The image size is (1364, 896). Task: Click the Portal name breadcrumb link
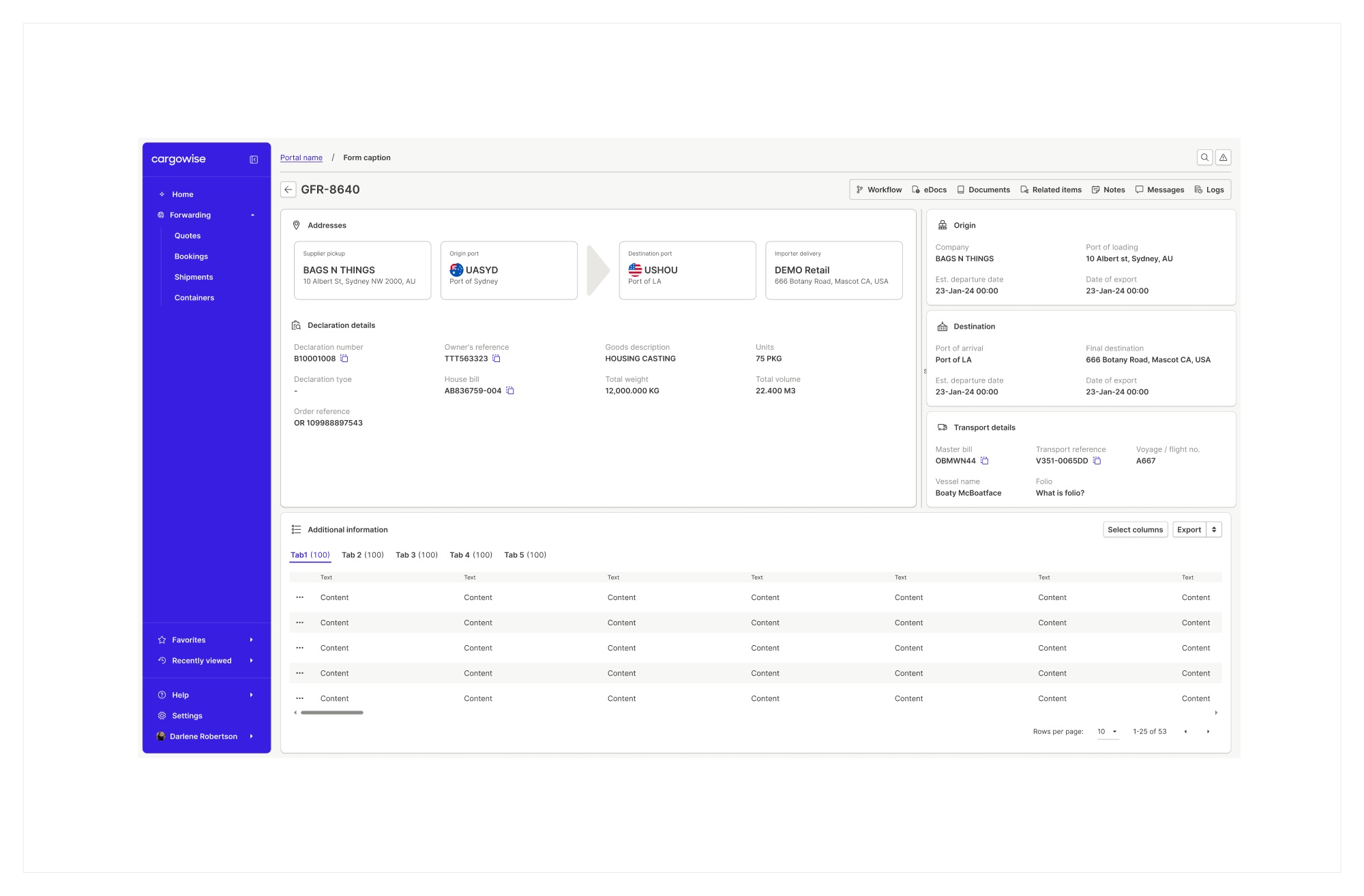coord(301,158)
